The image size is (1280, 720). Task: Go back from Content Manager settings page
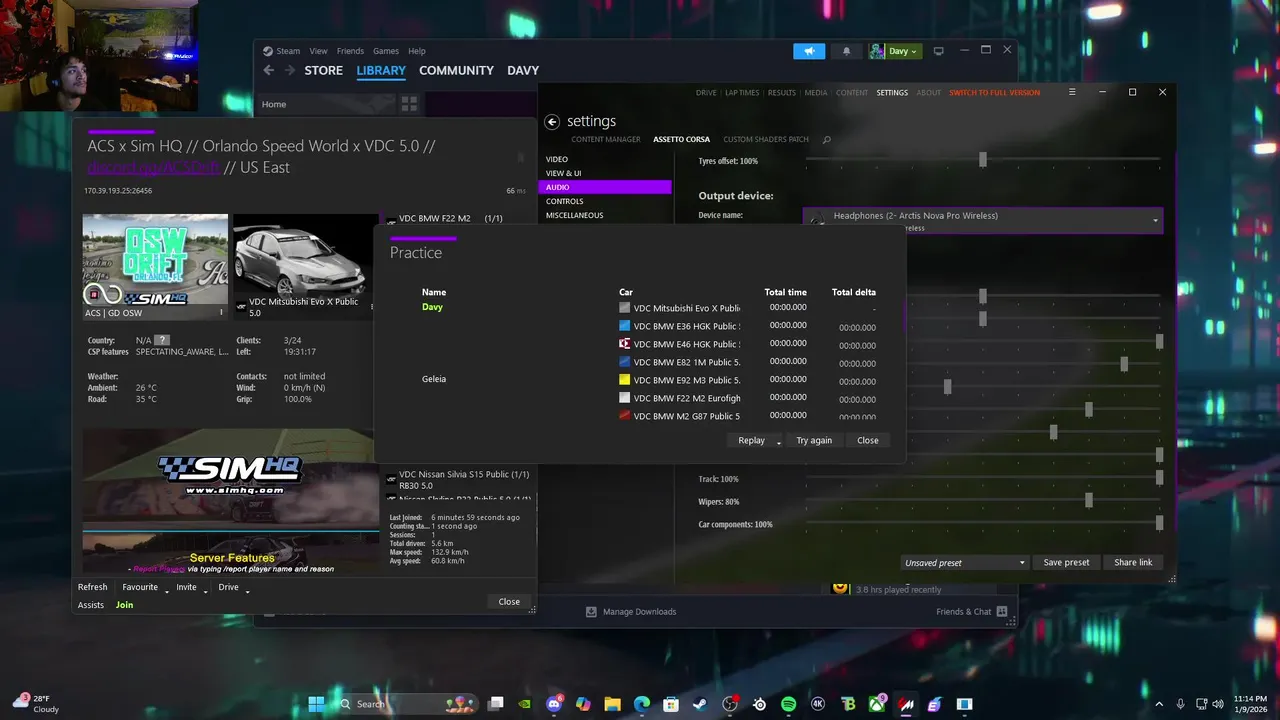[x=551, y=121]
